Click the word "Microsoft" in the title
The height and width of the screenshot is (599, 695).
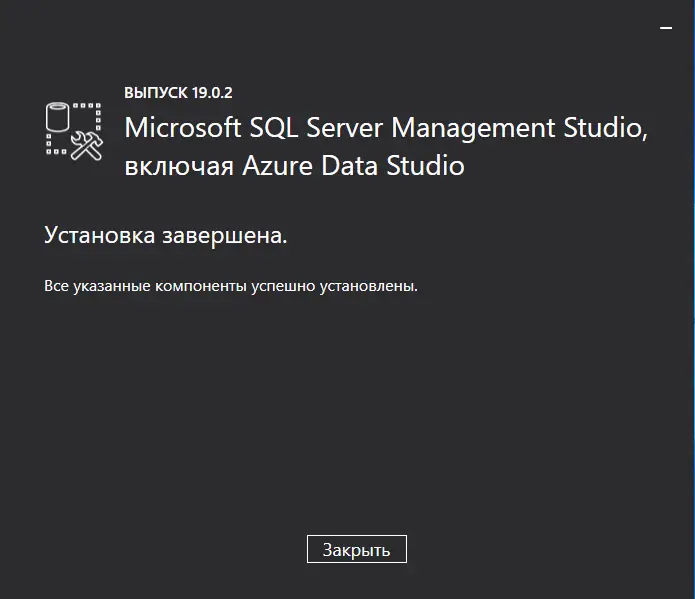(173, 128)
